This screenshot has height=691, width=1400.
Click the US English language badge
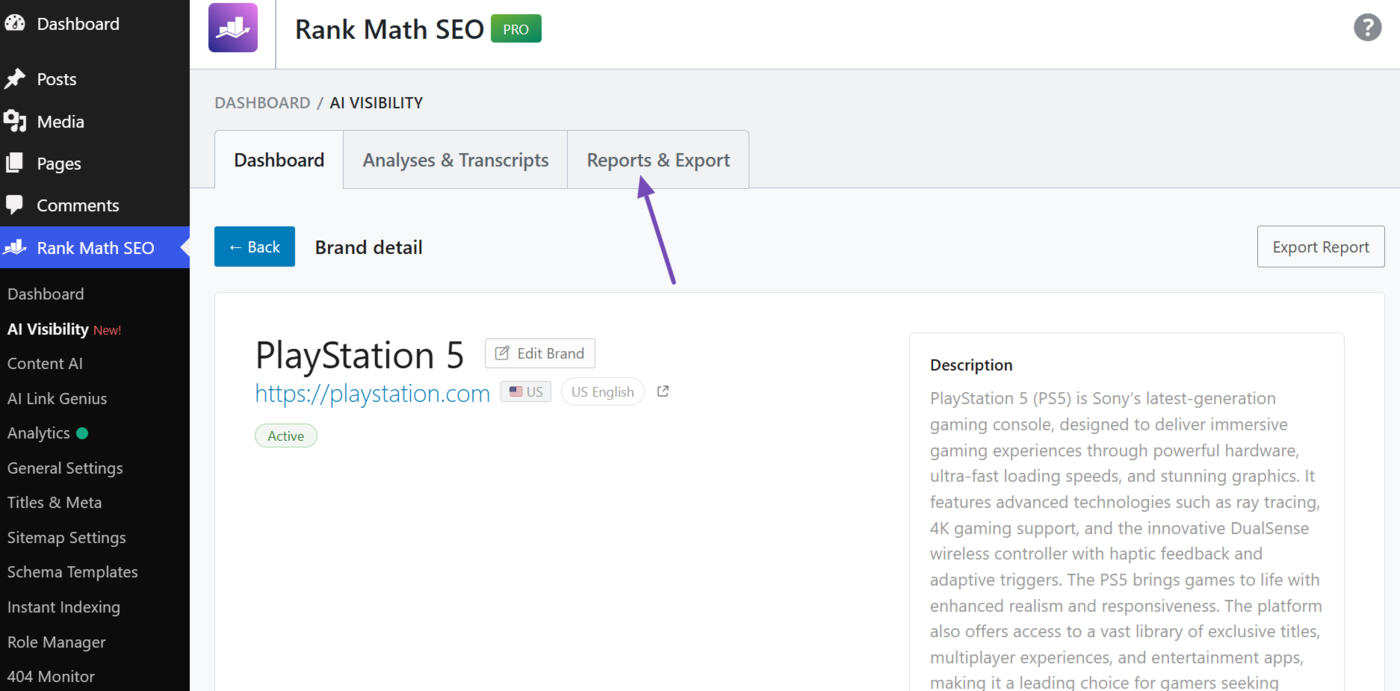tap(602, 392)
